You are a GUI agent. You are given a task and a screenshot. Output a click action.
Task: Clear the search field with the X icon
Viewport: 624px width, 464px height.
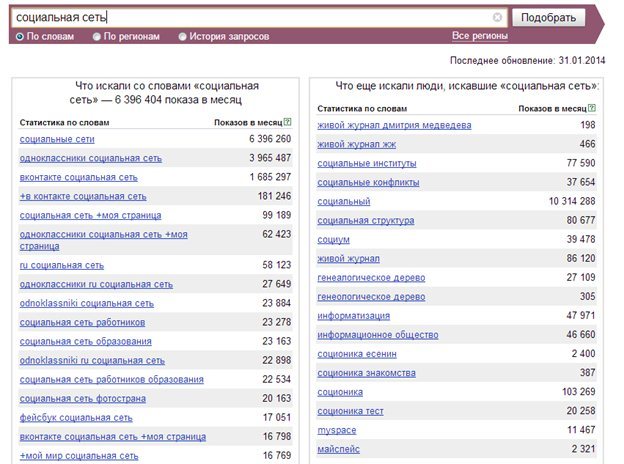click(x=497, y=17)
